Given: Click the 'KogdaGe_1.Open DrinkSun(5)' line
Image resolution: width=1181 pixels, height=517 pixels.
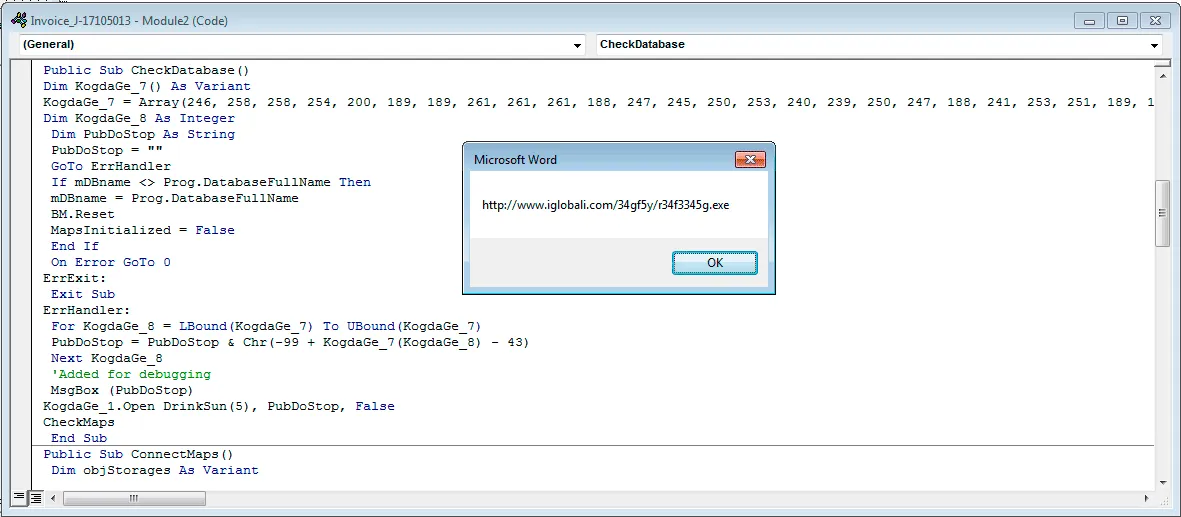Looking at the screenshot, I should click(x=218, y=406).
